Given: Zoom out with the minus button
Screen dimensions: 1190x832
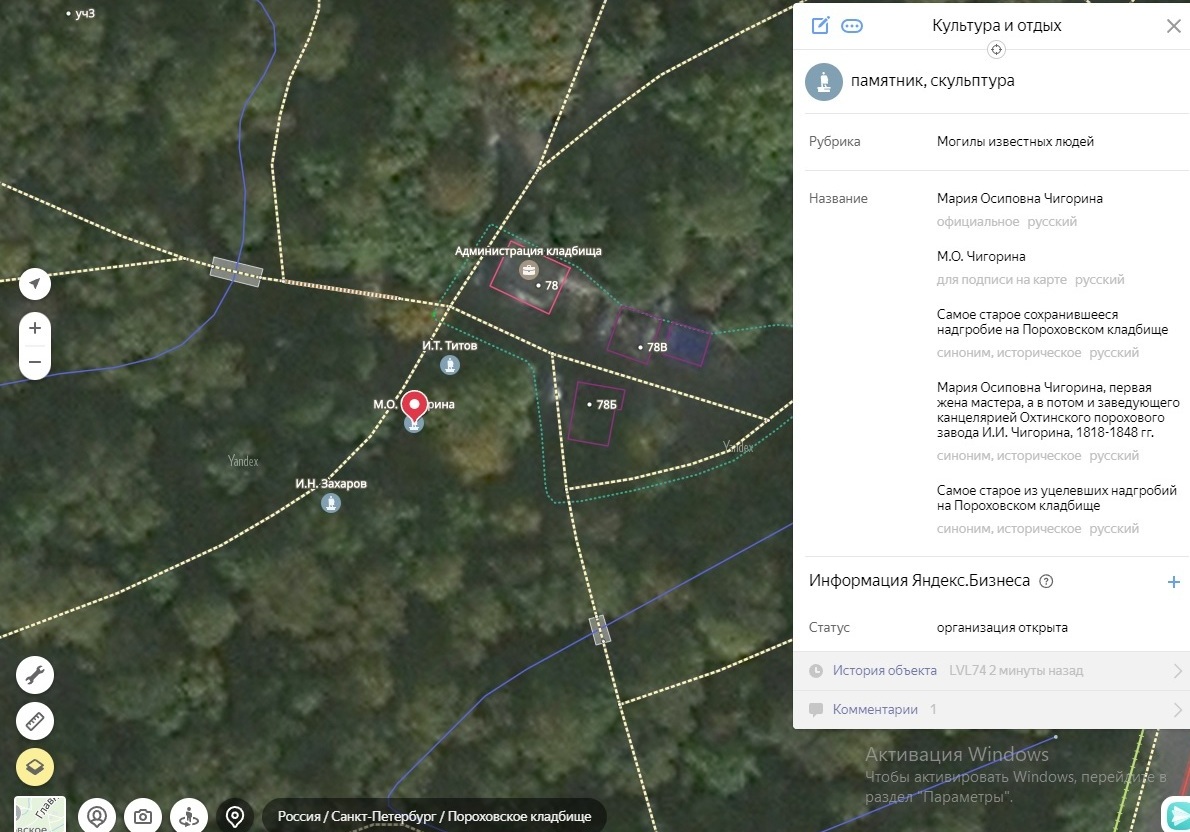Looking at the screenshot, I should 35,362.
